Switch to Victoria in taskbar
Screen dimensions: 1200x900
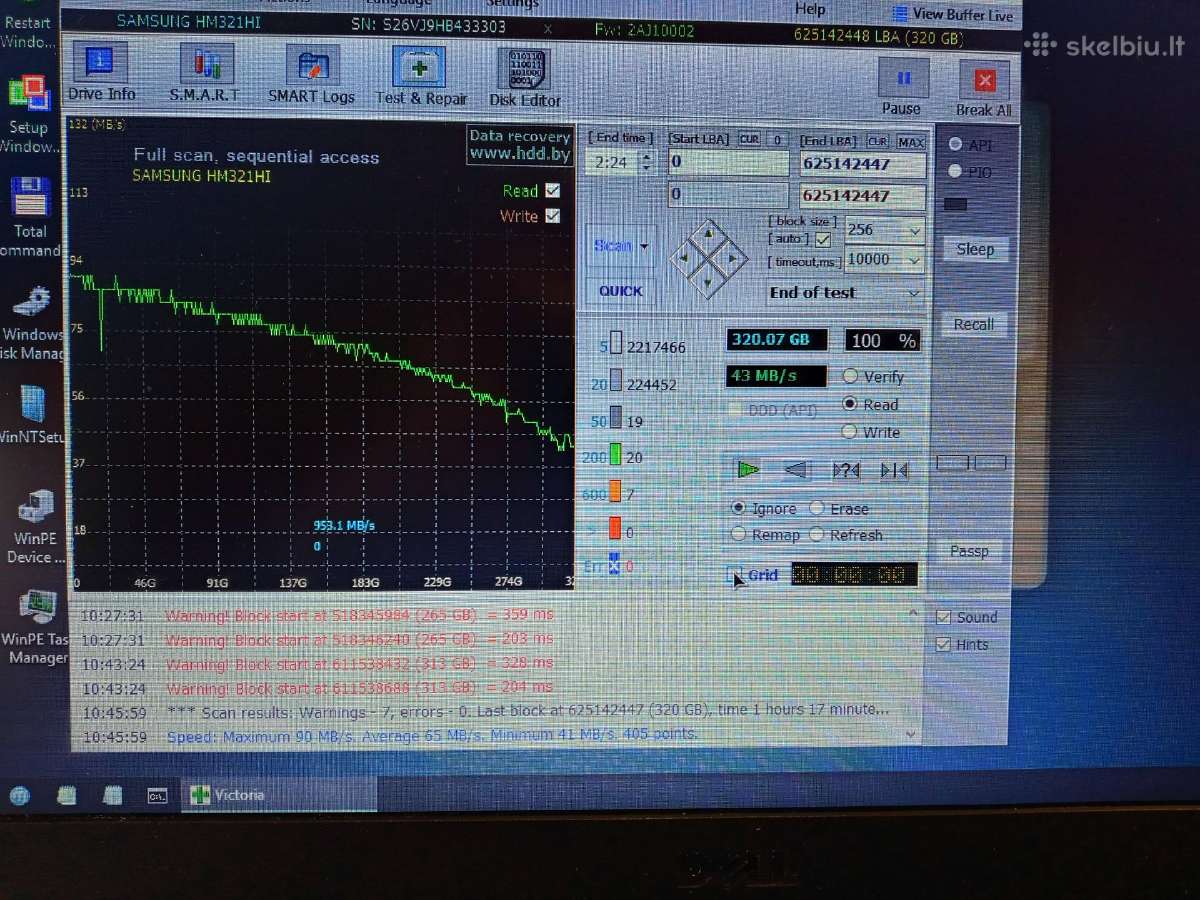[x=280, y=796]
